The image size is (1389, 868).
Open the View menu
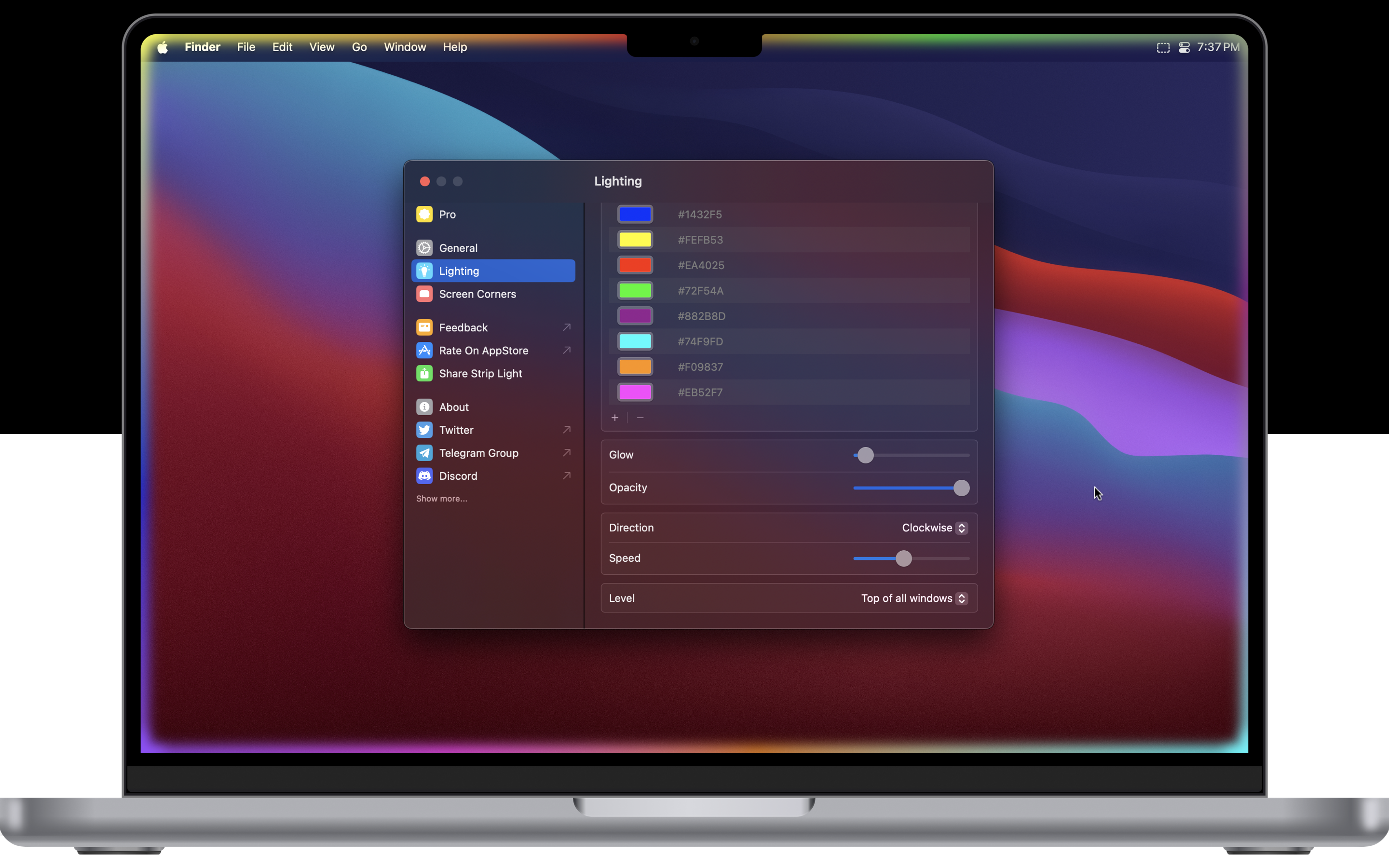[x=321, y=47]
